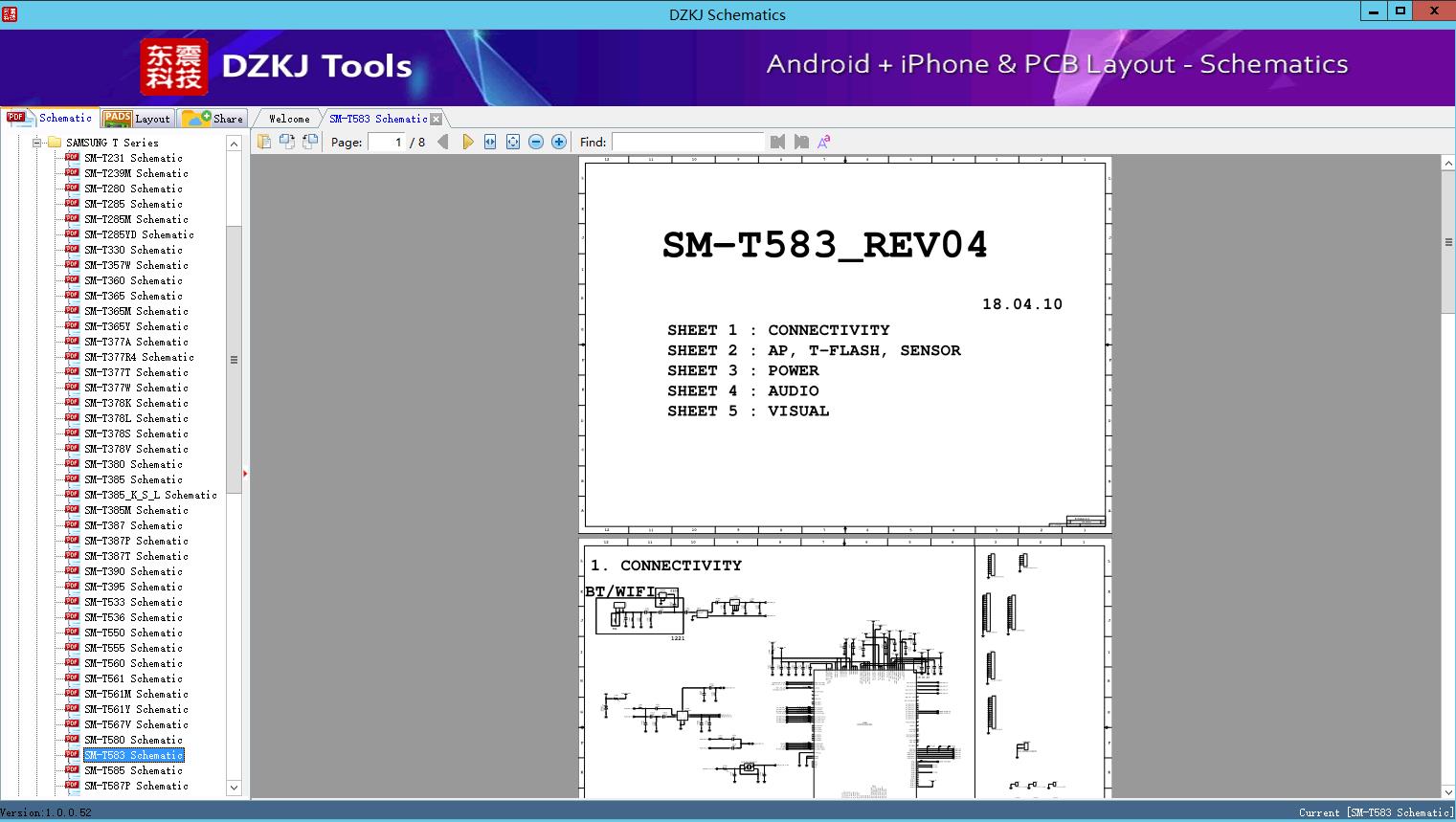This screenshot has height=822, width=1456.
Task: Click into the Find text box
Action: (x=687, y=142)
